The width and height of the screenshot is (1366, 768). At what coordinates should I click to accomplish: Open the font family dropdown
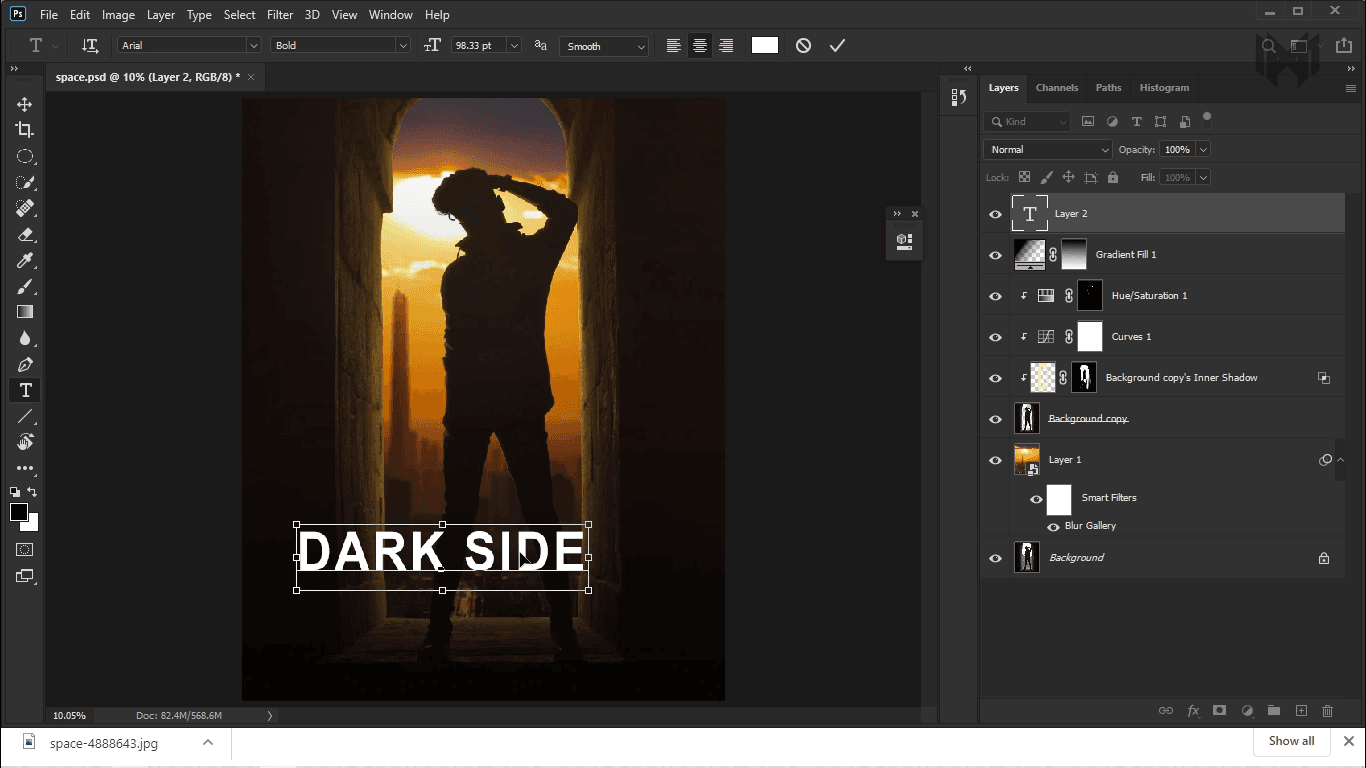[x=253, y=46]
